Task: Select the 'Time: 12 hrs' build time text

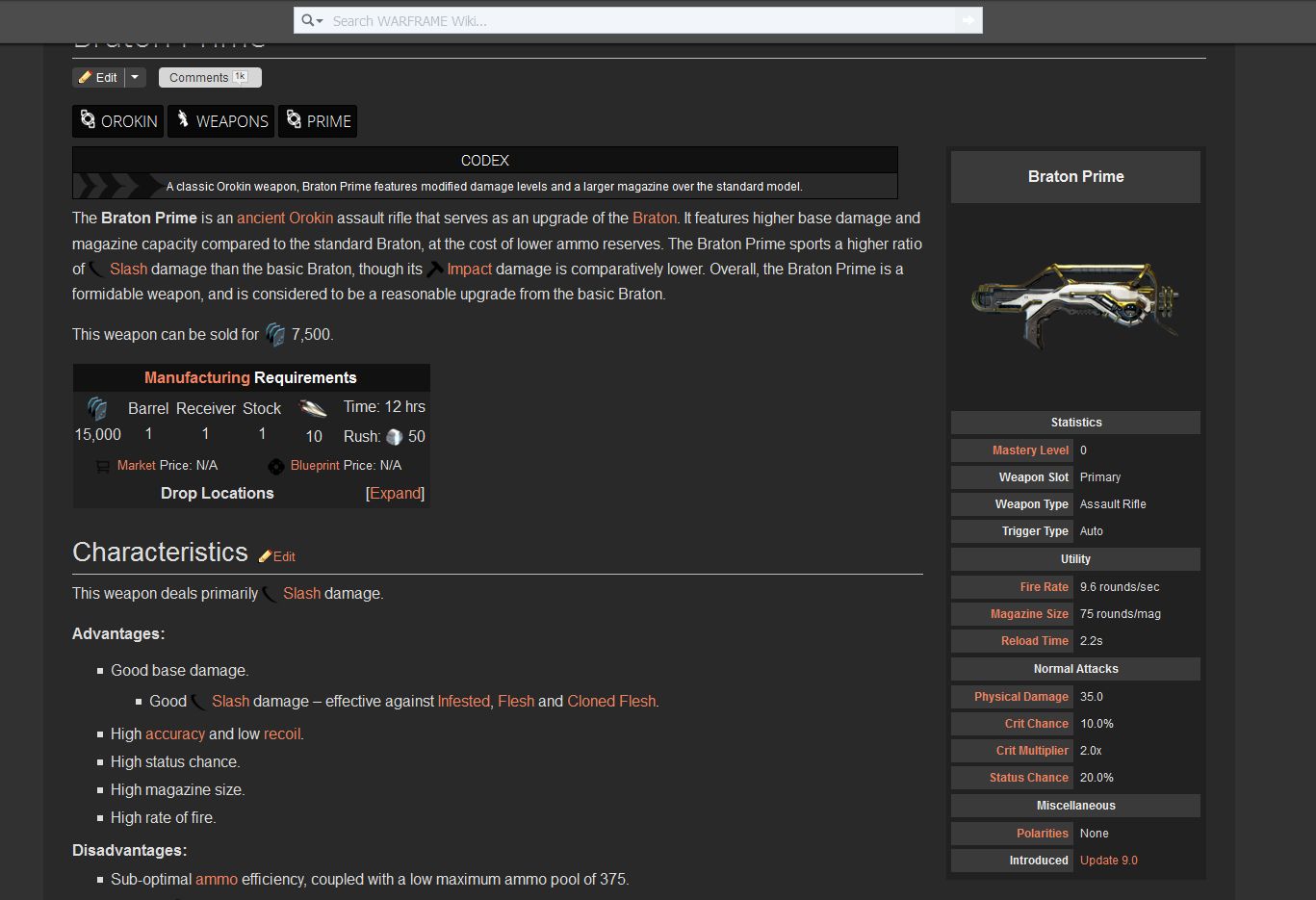Action: tap(384, 407)
